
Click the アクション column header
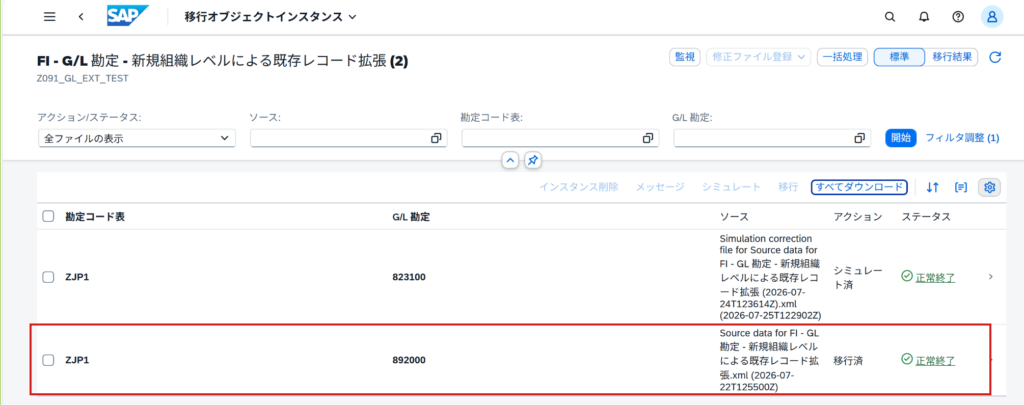coord(858,216)
